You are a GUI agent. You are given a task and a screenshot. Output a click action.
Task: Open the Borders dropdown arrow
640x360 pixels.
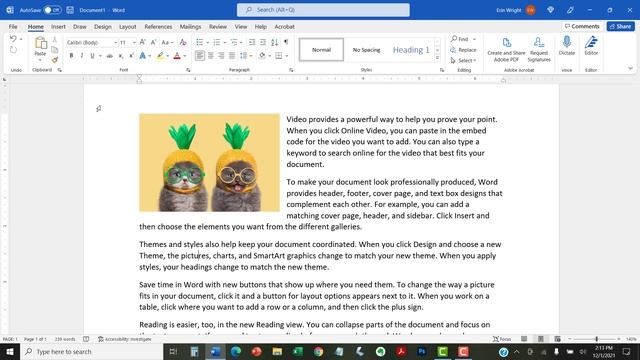(287, 56)
